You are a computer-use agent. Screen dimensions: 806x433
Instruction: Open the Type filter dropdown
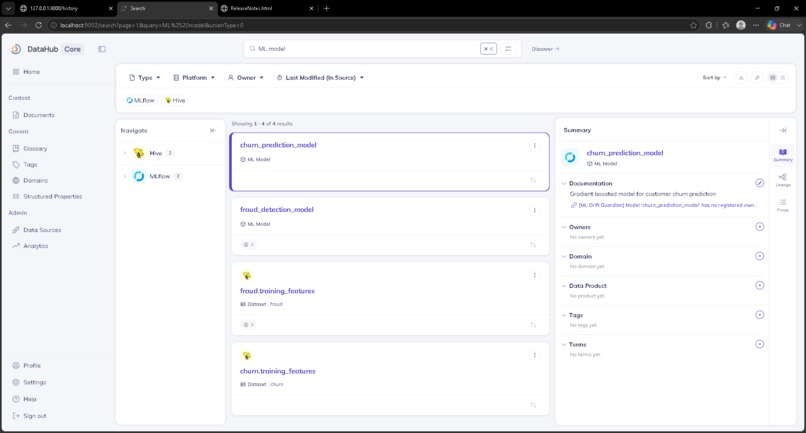[145, 78]
